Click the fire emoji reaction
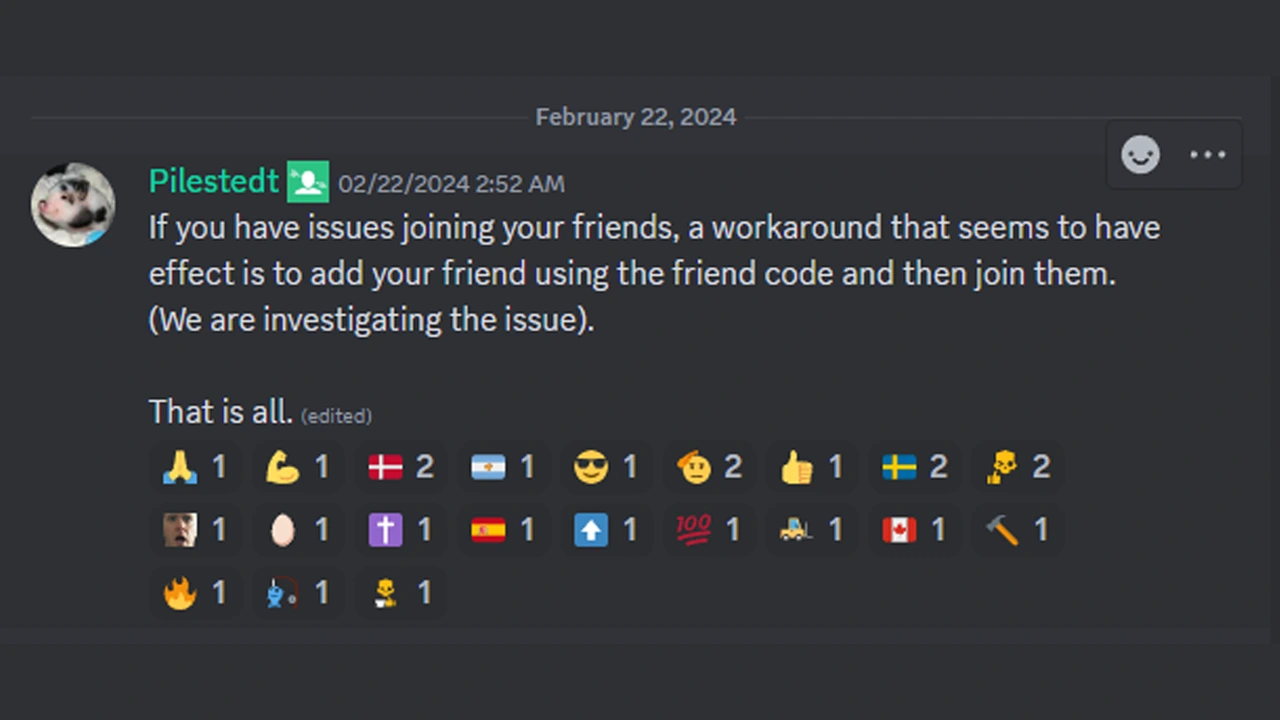The width and height of the screenshot is (1280, 720). 196,593
